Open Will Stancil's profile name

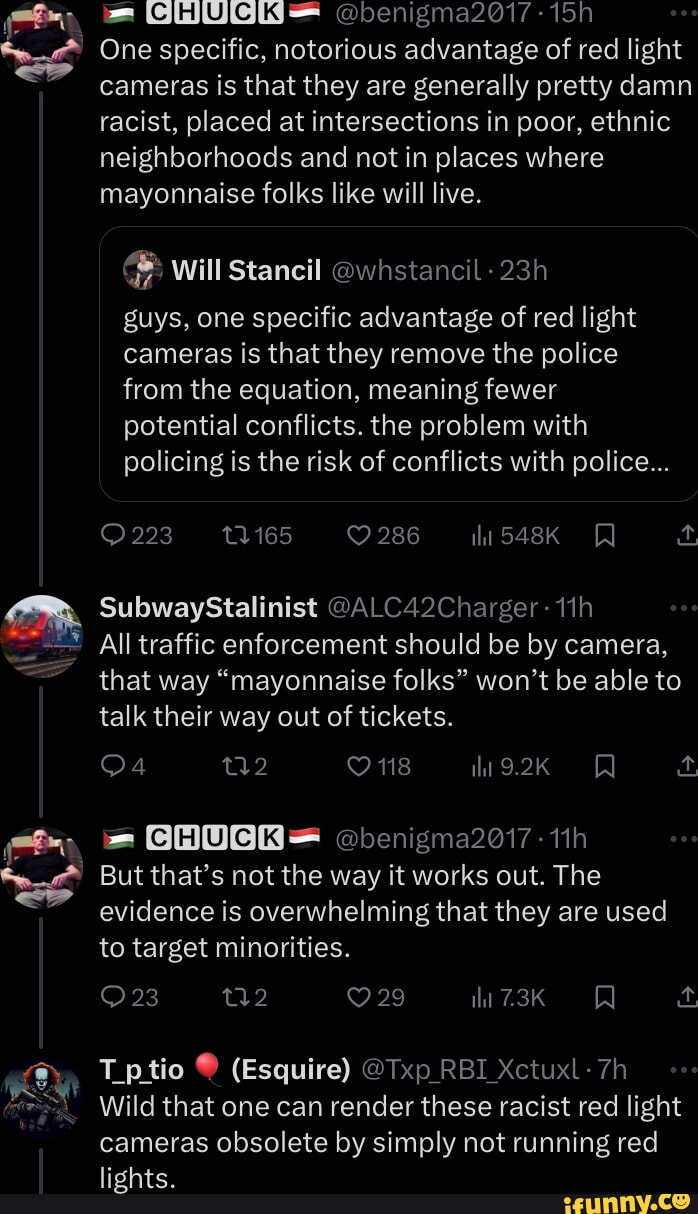[x=246, y=271]
